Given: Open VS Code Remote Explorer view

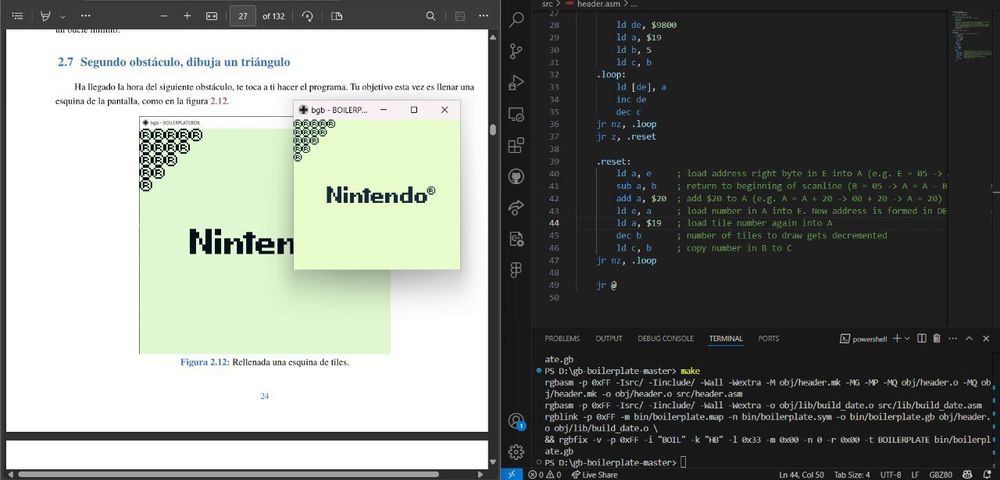Looking at the screenshot, I should 516,115.
